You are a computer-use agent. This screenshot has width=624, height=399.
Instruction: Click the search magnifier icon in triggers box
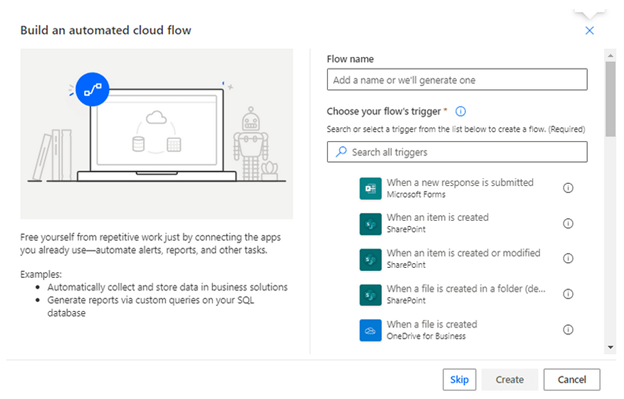341,152
